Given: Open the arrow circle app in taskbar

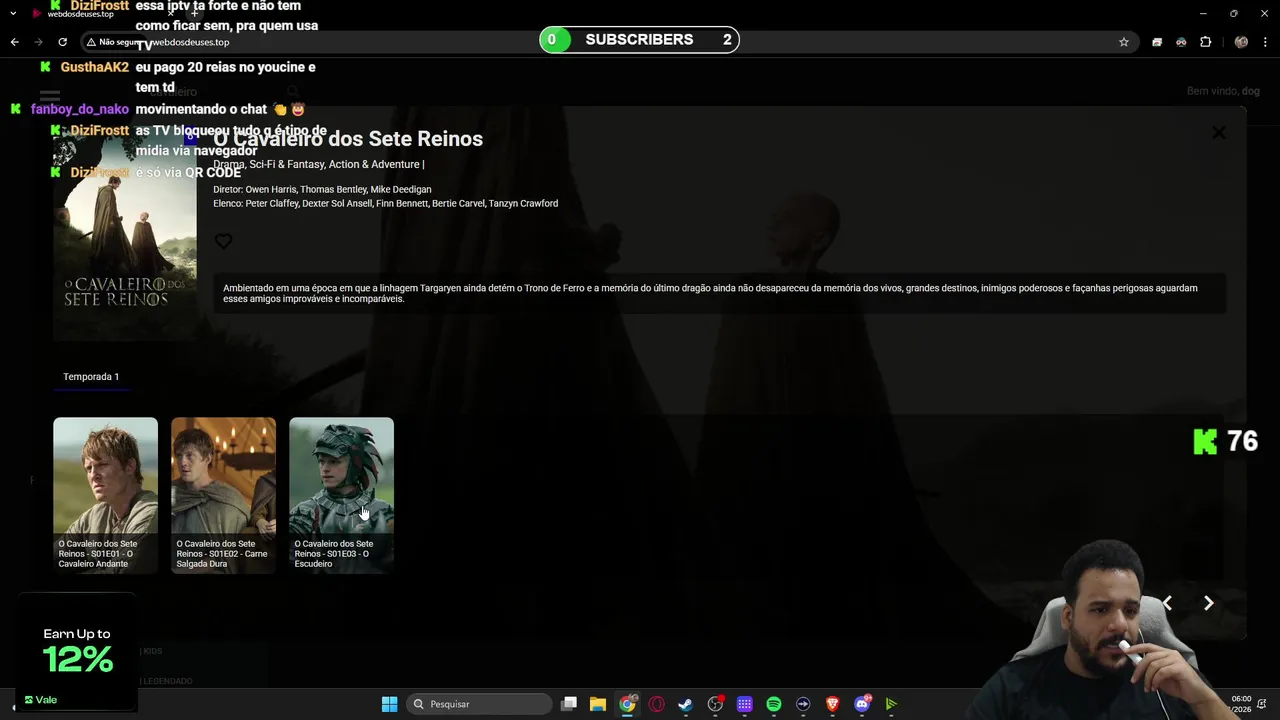Looking at the screenshot, I should point(803,704).
